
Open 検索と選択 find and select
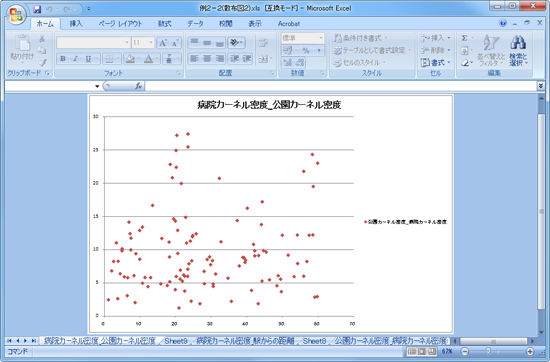tap(518, 51)
